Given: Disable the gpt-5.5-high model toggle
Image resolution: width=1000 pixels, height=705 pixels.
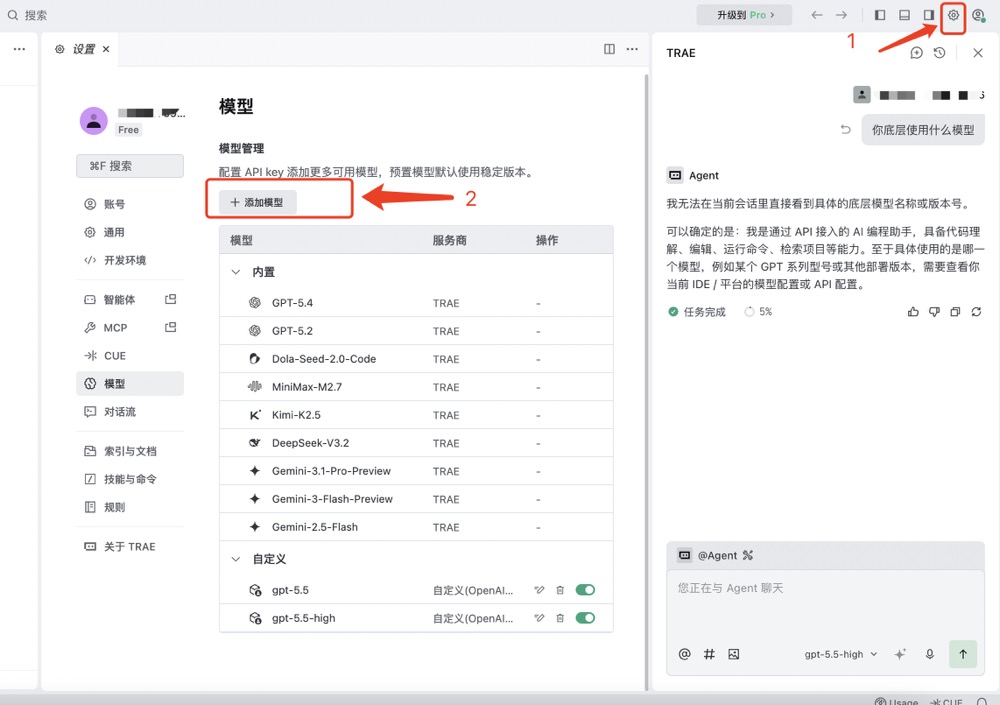Looking at the screenshot, I should 585,618.
